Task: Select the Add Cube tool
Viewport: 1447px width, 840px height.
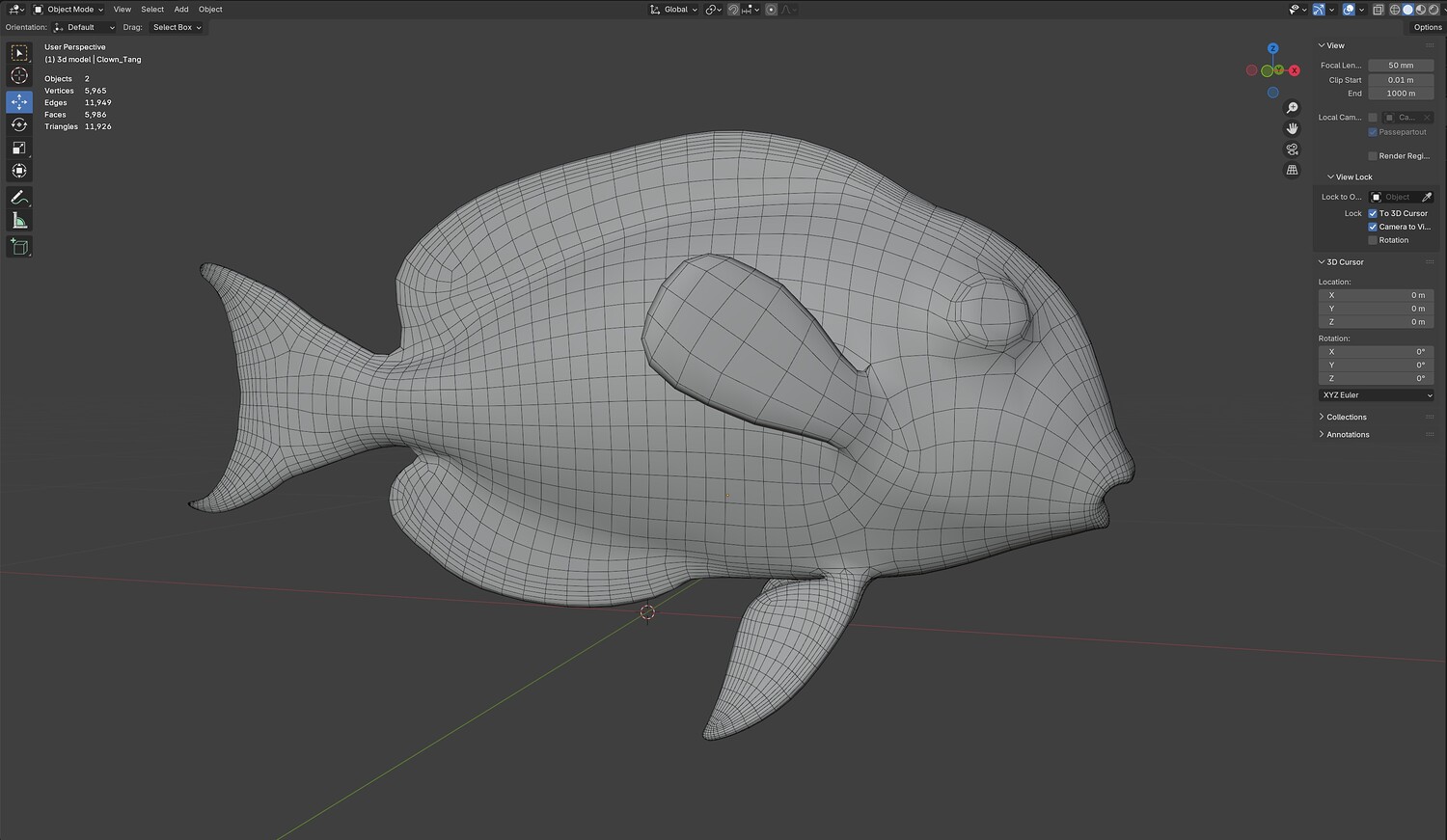Action: click(x=19, y=247)
